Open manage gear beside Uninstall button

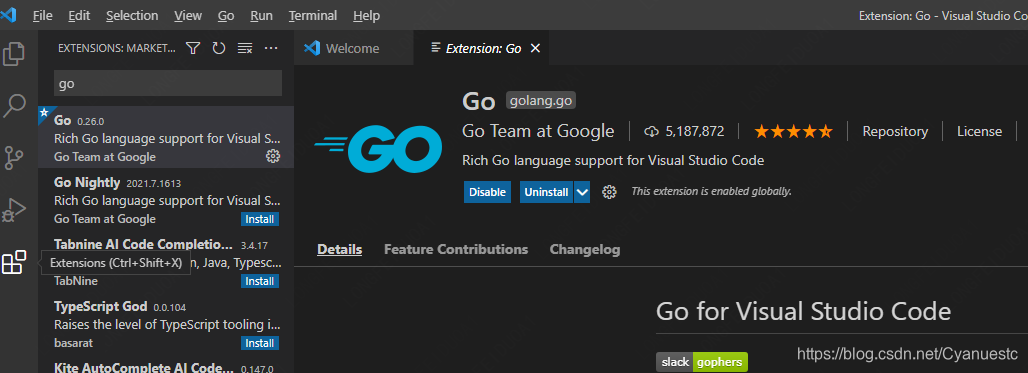pos(609,192)
